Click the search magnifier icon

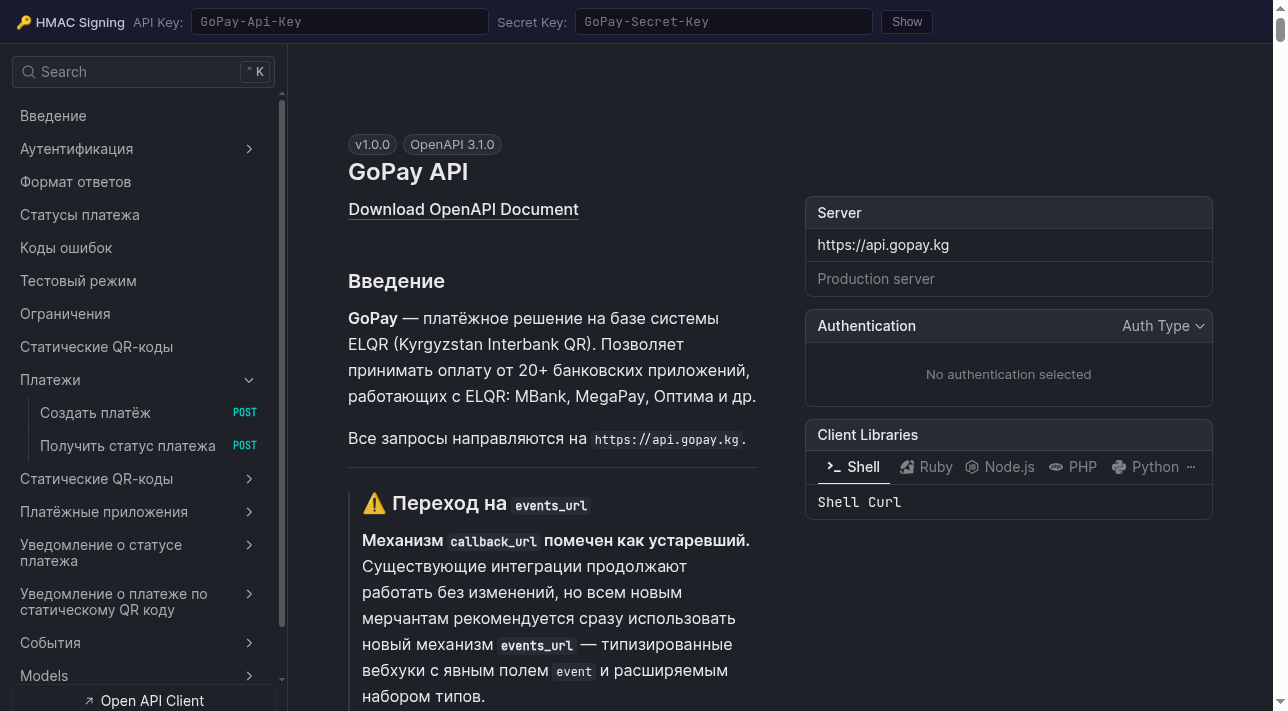point(29,72)
